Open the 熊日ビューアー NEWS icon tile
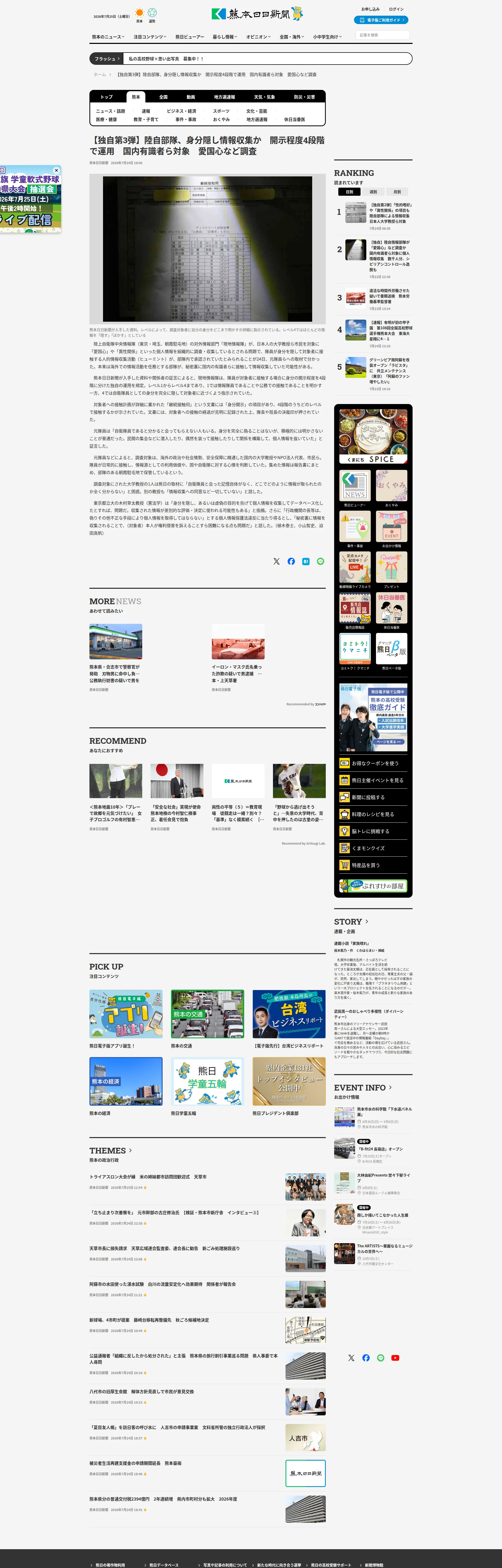The width and height of the screenshot is (502, 1568). click(x=355, y=485)
